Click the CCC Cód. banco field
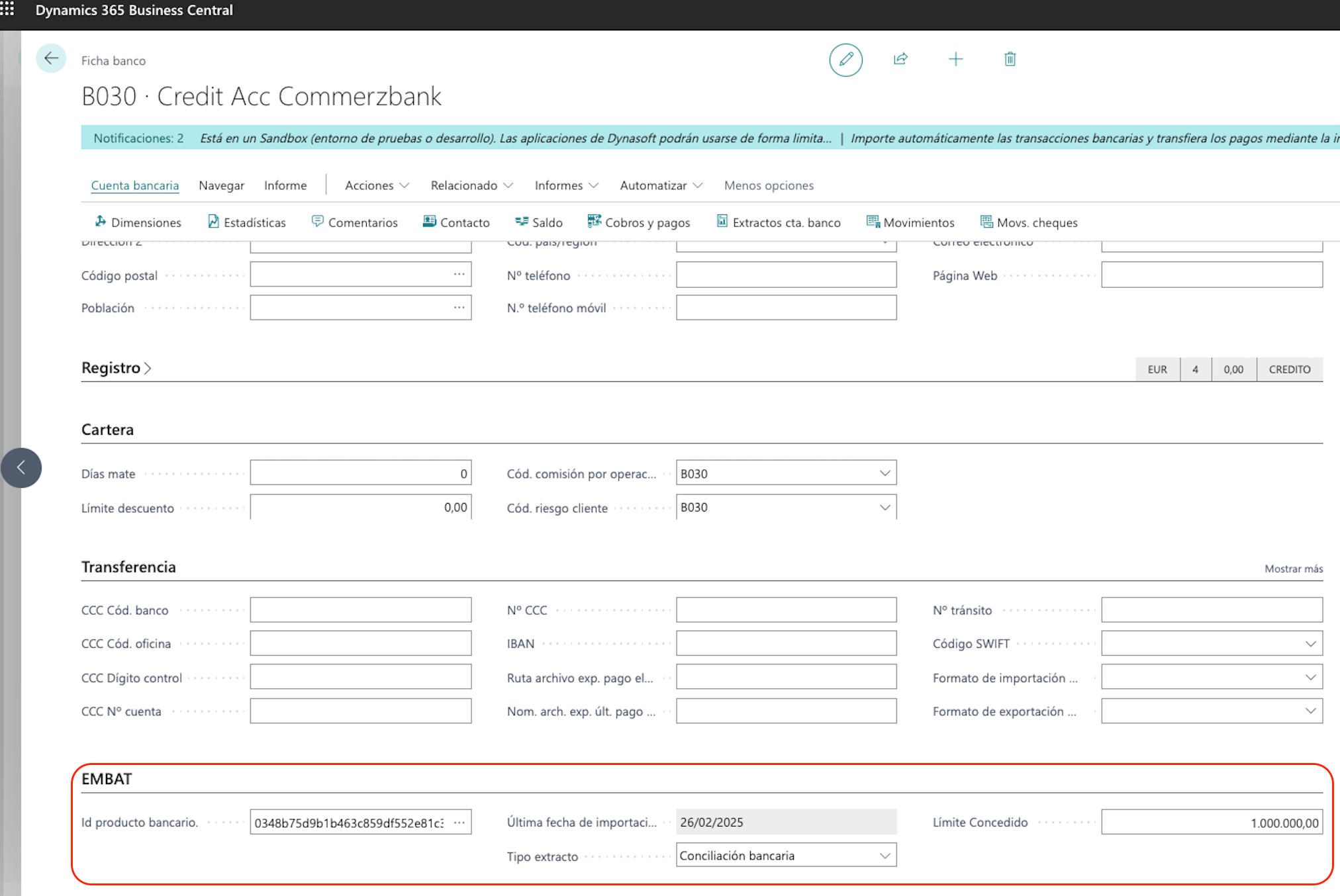The width and height of the screenshot is (1340, 896). coord(361,610)
